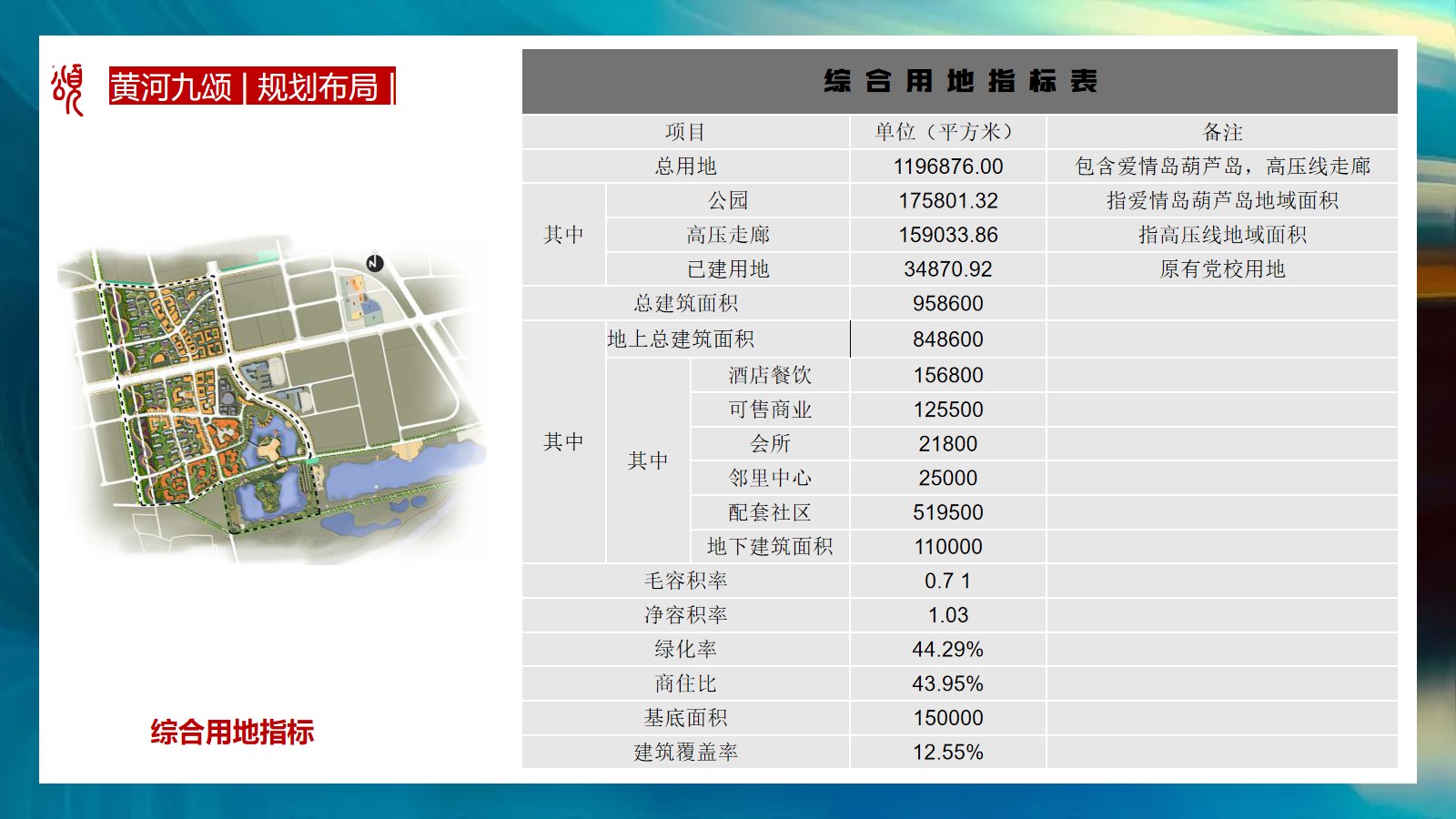Viewport: 1456px width, 819px height.
Task: Click the value 156800
Action: (948, 376)
